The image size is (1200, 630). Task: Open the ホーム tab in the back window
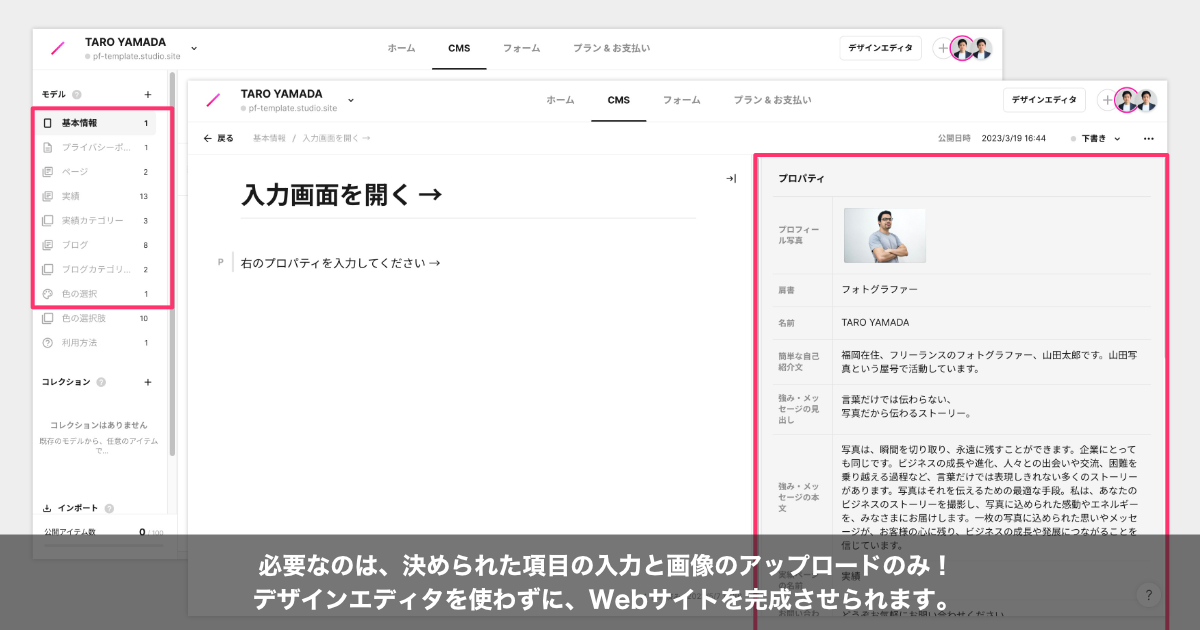(402, 48)
